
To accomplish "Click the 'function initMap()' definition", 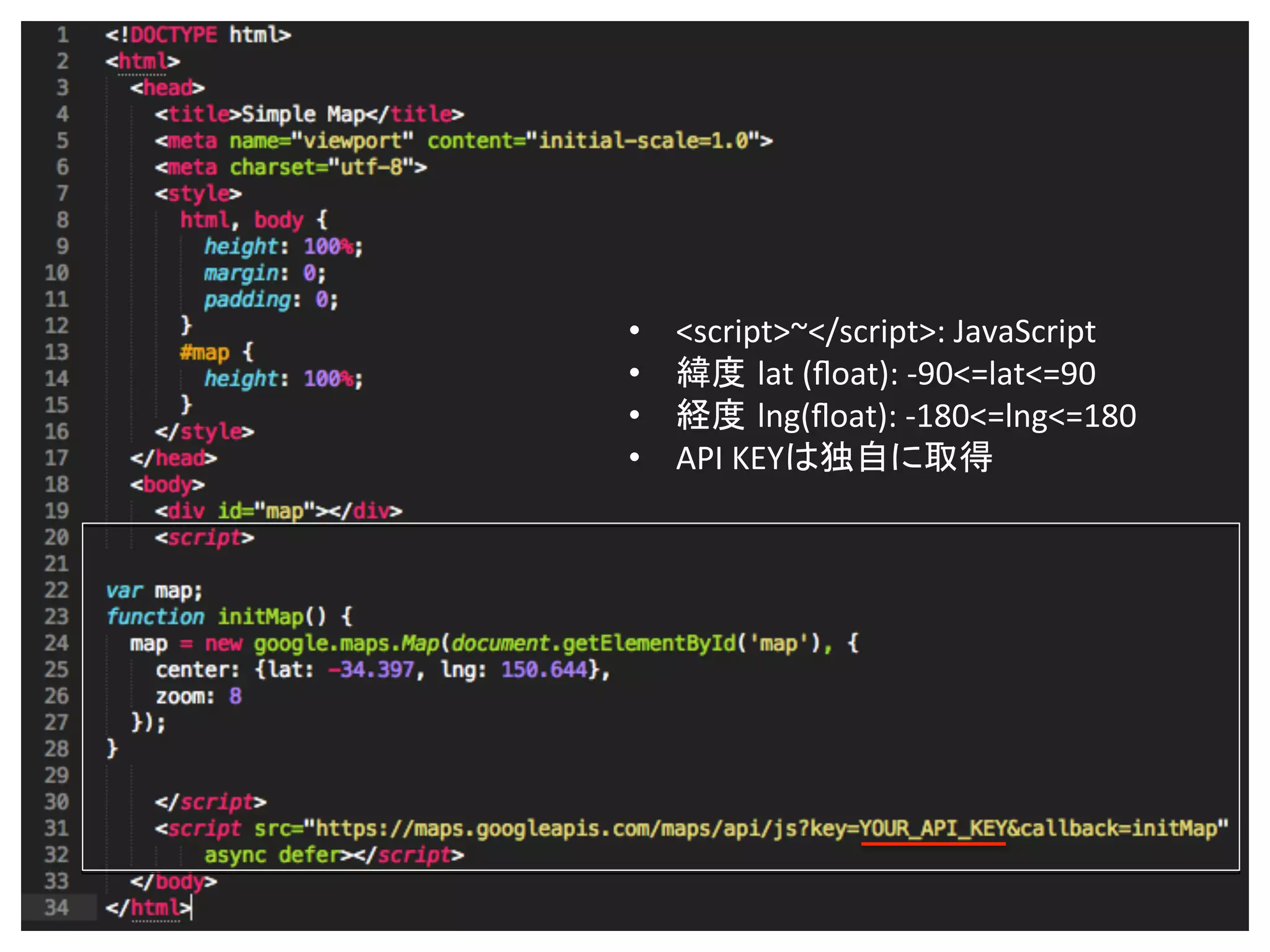I will point(216,617).
